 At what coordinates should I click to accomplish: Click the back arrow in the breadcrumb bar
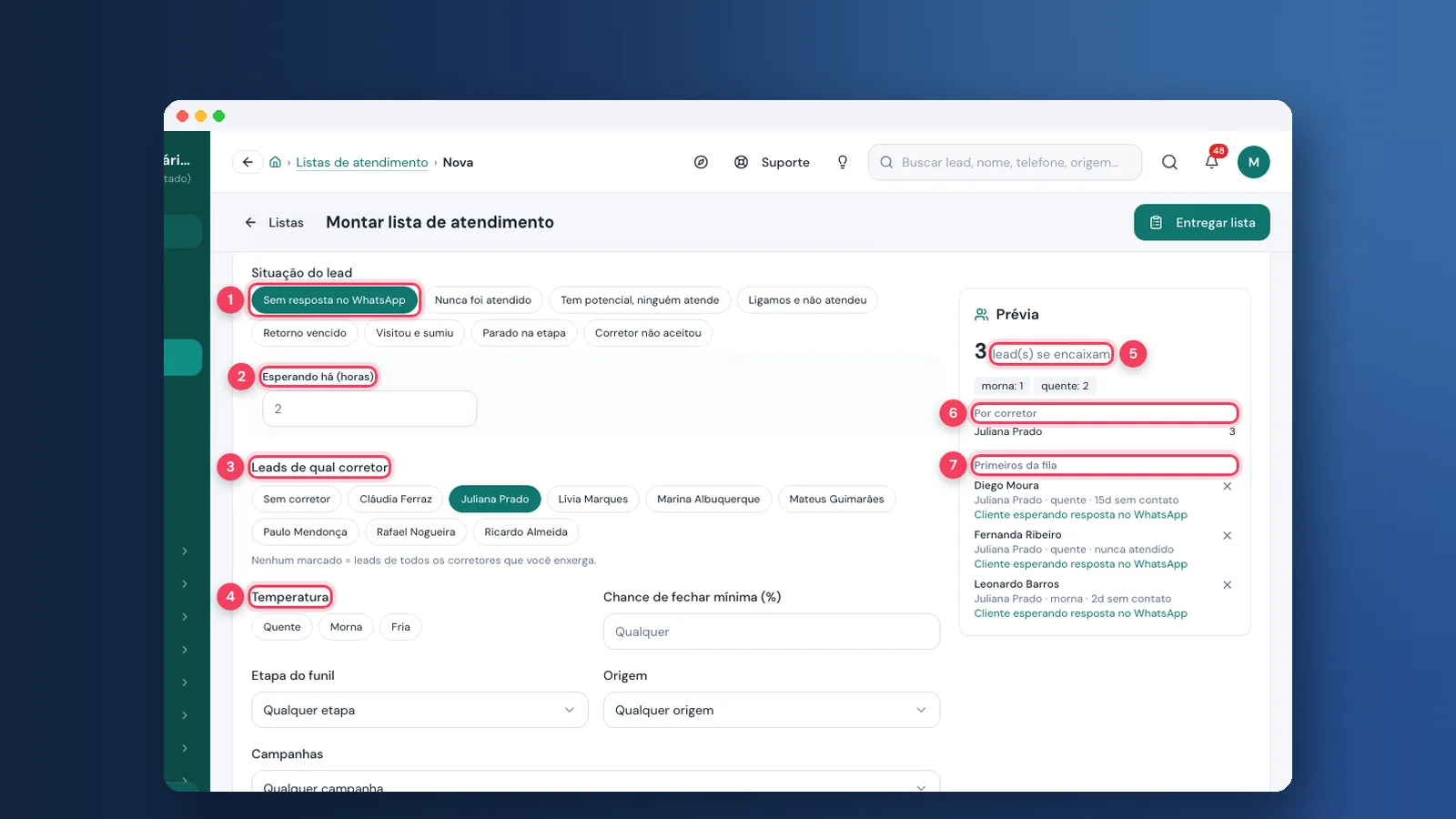tap(248, 162)
